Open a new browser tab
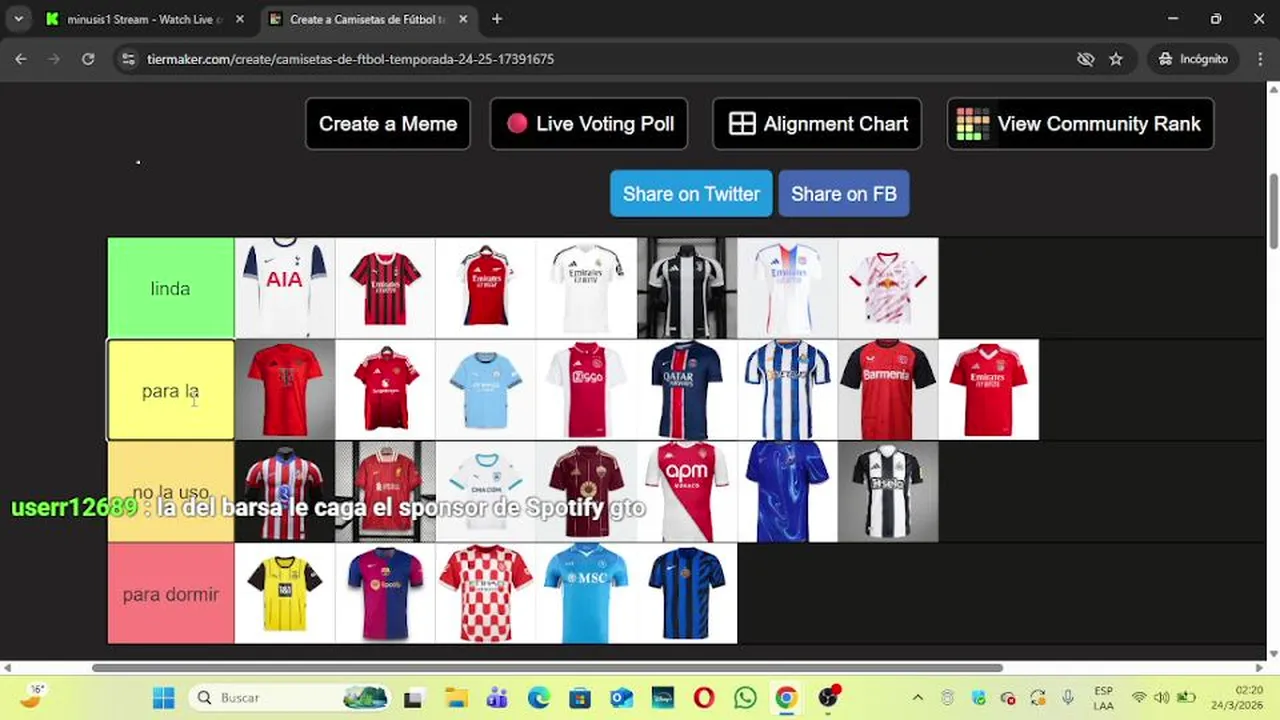Screen dimensions: 1280x720 click(x=496, y=19)
